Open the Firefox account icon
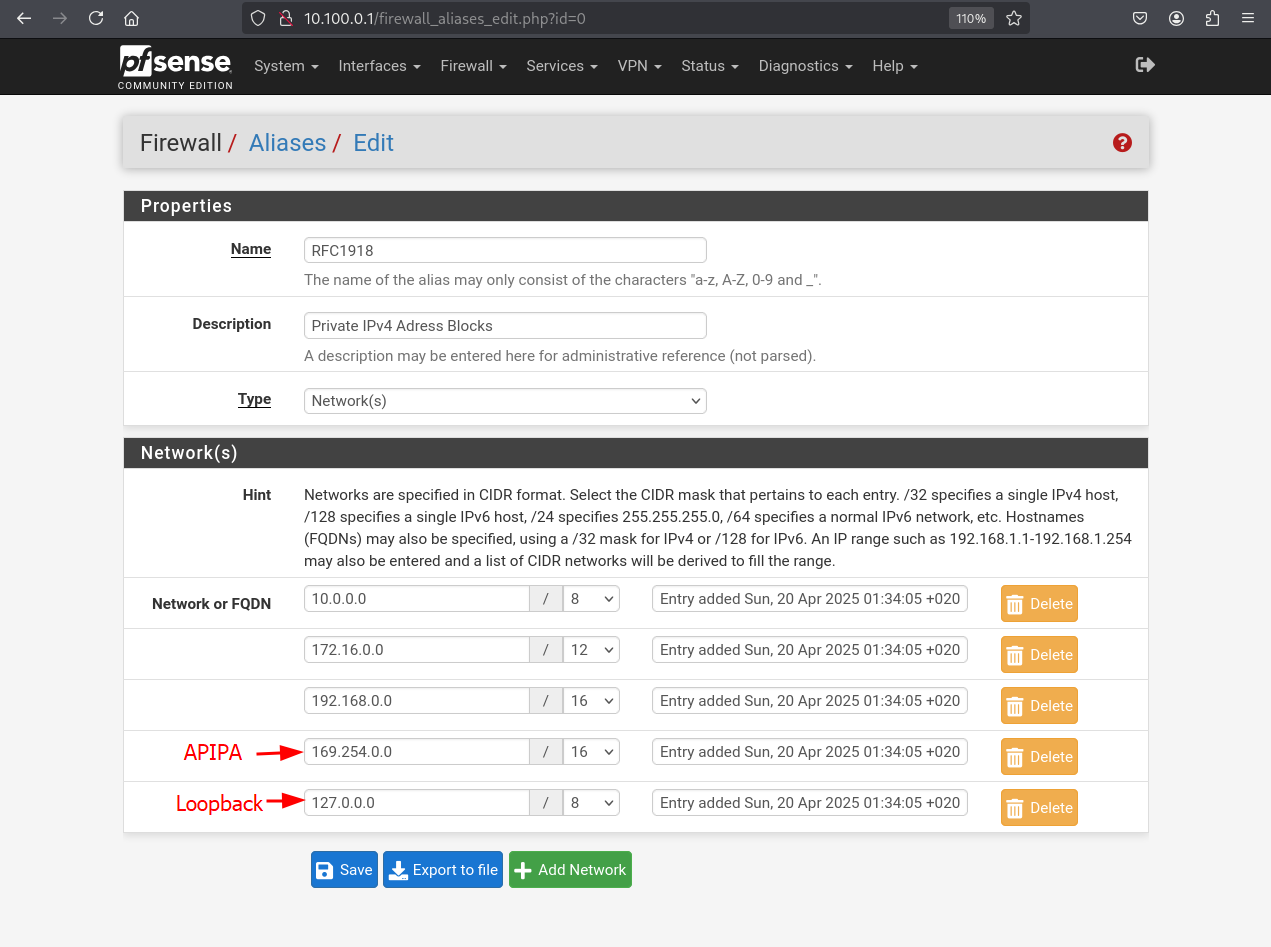 [1176, 18]
